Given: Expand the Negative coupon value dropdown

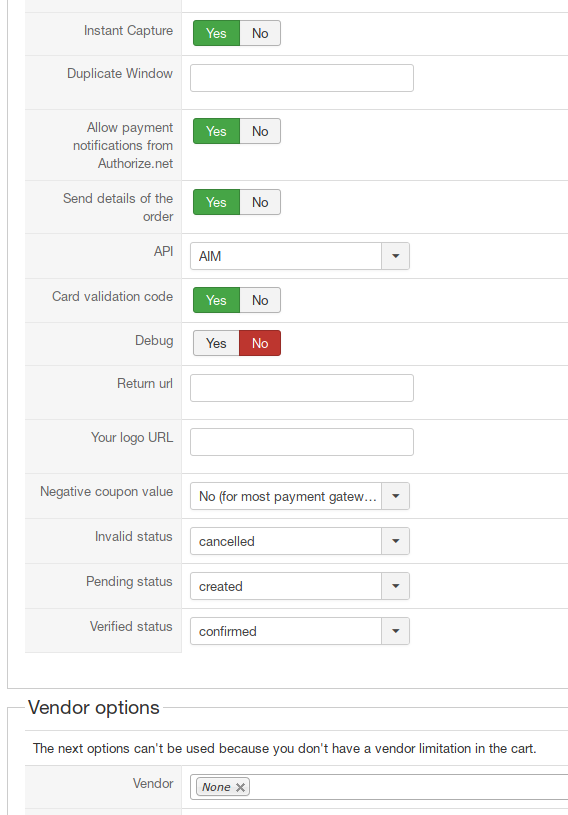Looking at the screenshot, I should 300,496.
